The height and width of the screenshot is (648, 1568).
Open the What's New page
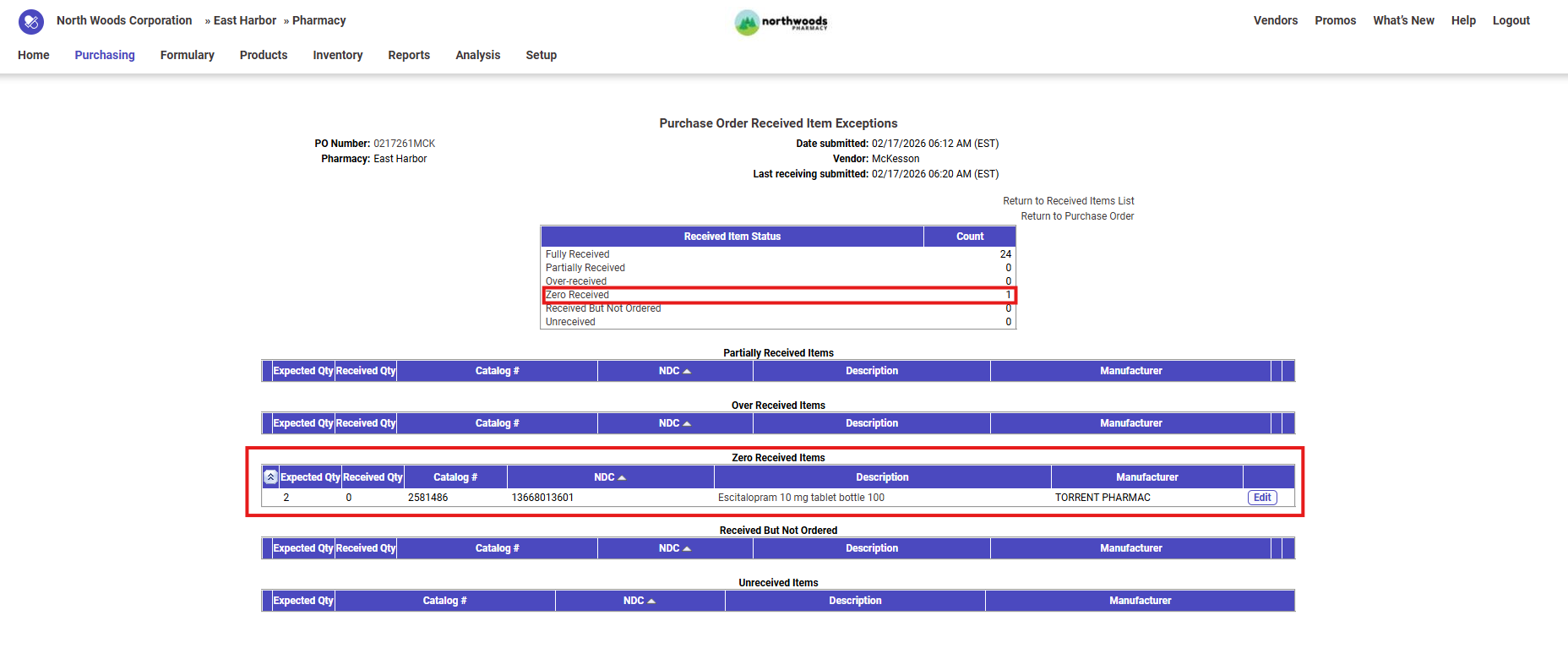[x=1403, y=20]
